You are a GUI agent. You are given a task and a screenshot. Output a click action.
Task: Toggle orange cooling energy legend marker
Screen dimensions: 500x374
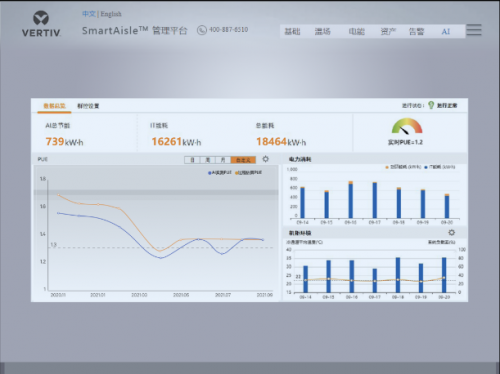[387, 167]
